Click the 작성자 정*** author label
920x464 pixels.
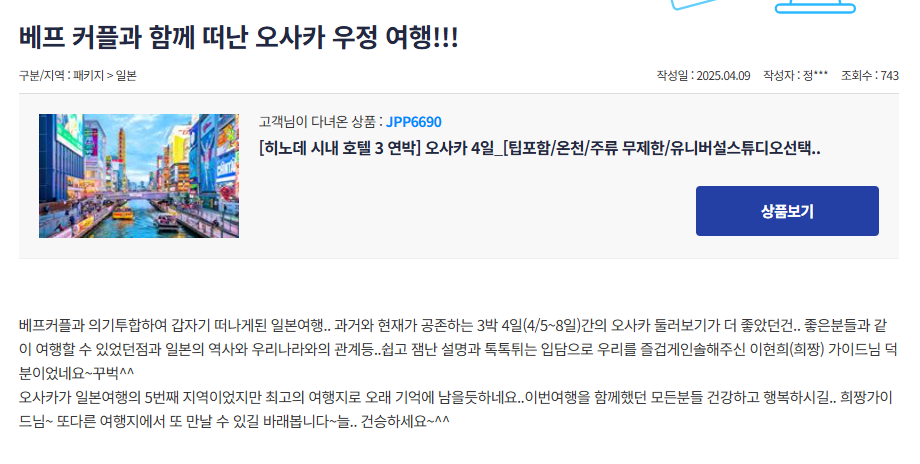795,76
